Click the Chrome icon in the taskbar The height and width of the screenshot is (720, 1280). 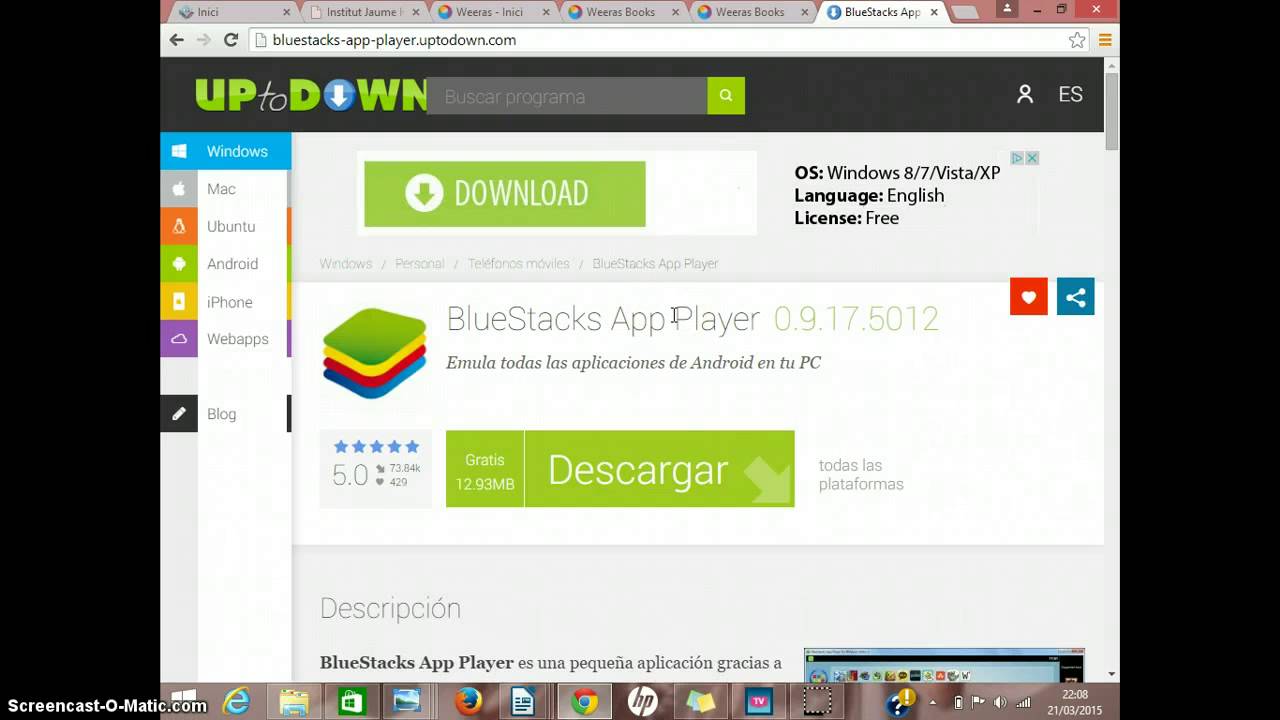585,702
